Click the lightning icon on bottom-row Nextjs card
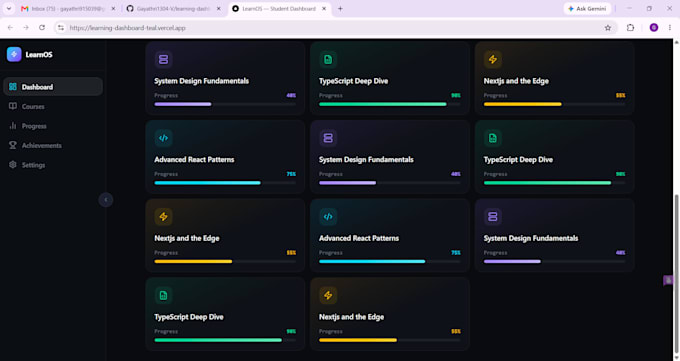The image size is (680, 361). click(328, 295)
